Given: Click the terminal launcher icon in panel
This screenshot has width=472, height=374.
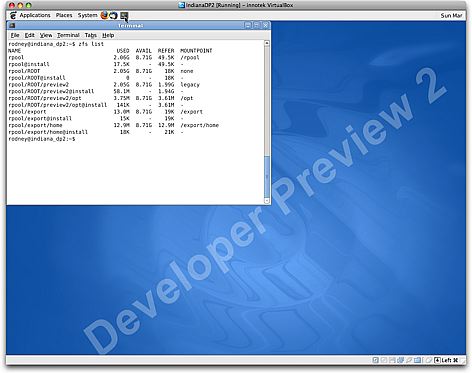Looking at the screenshot, I should tap(124, 15).
